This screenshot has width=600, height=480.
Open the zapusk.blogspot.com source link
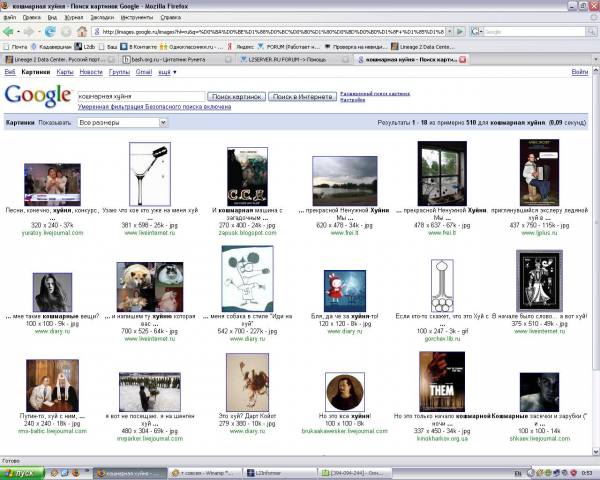coord(247,233)
